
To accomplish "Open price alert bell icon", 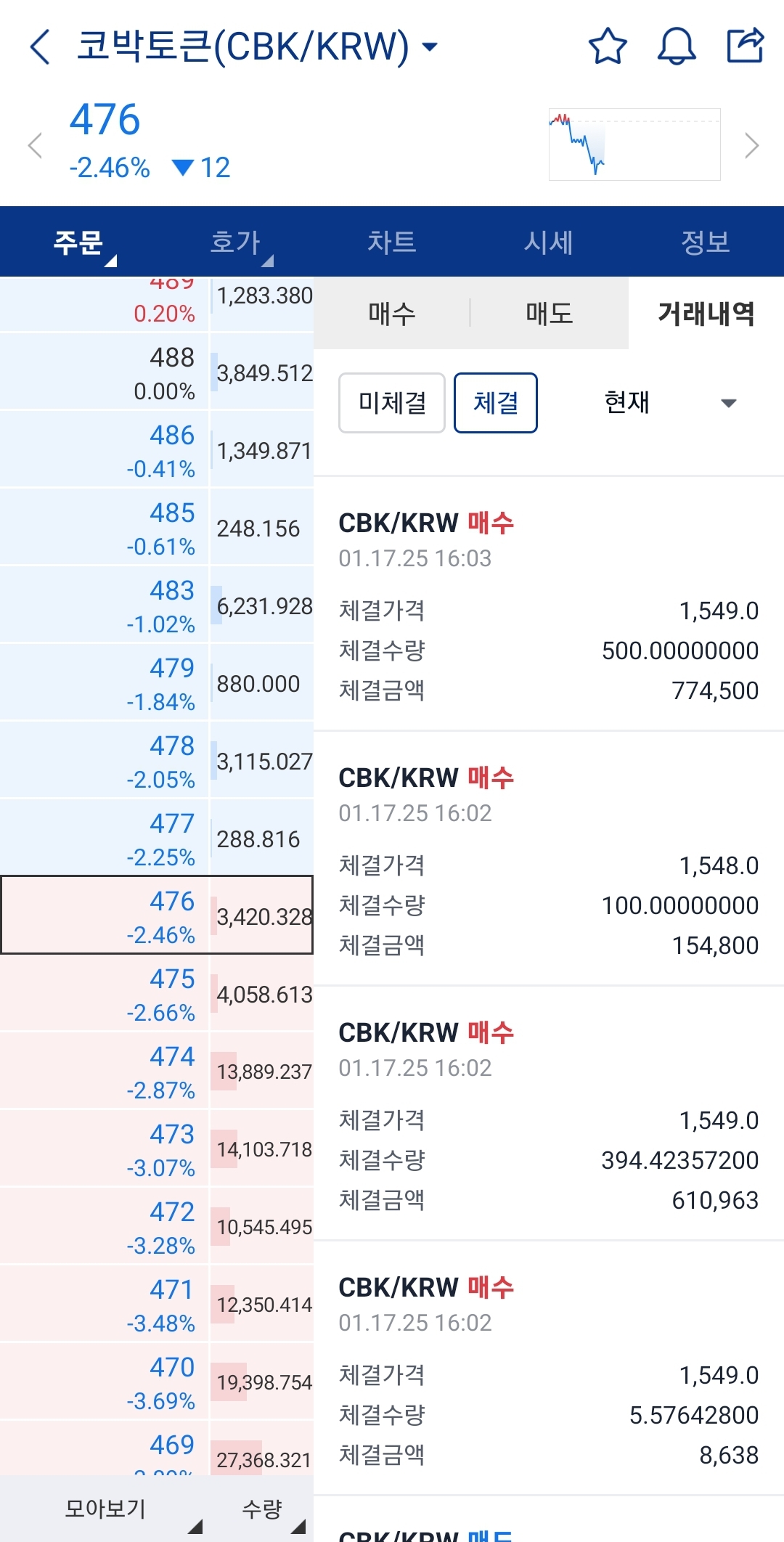I will pyautogui.click(x=676, y=47).
